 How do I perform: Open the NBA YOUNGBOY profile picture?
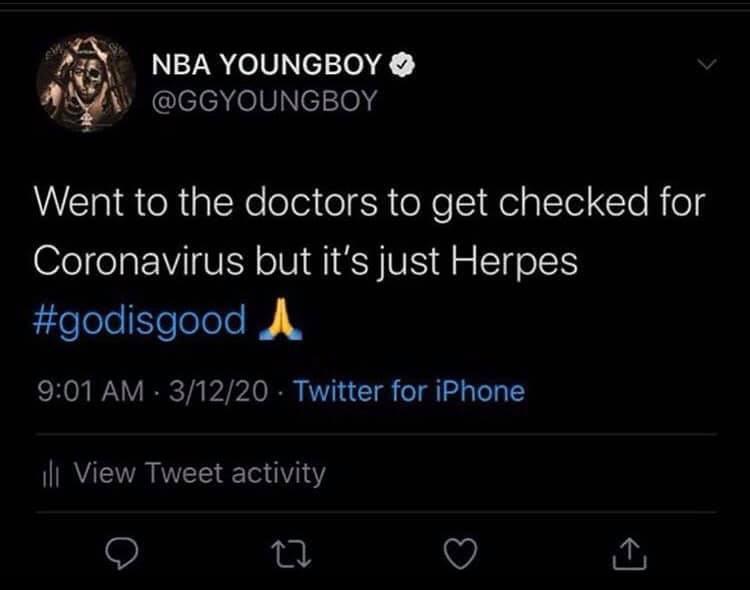(x=86, y=83)
